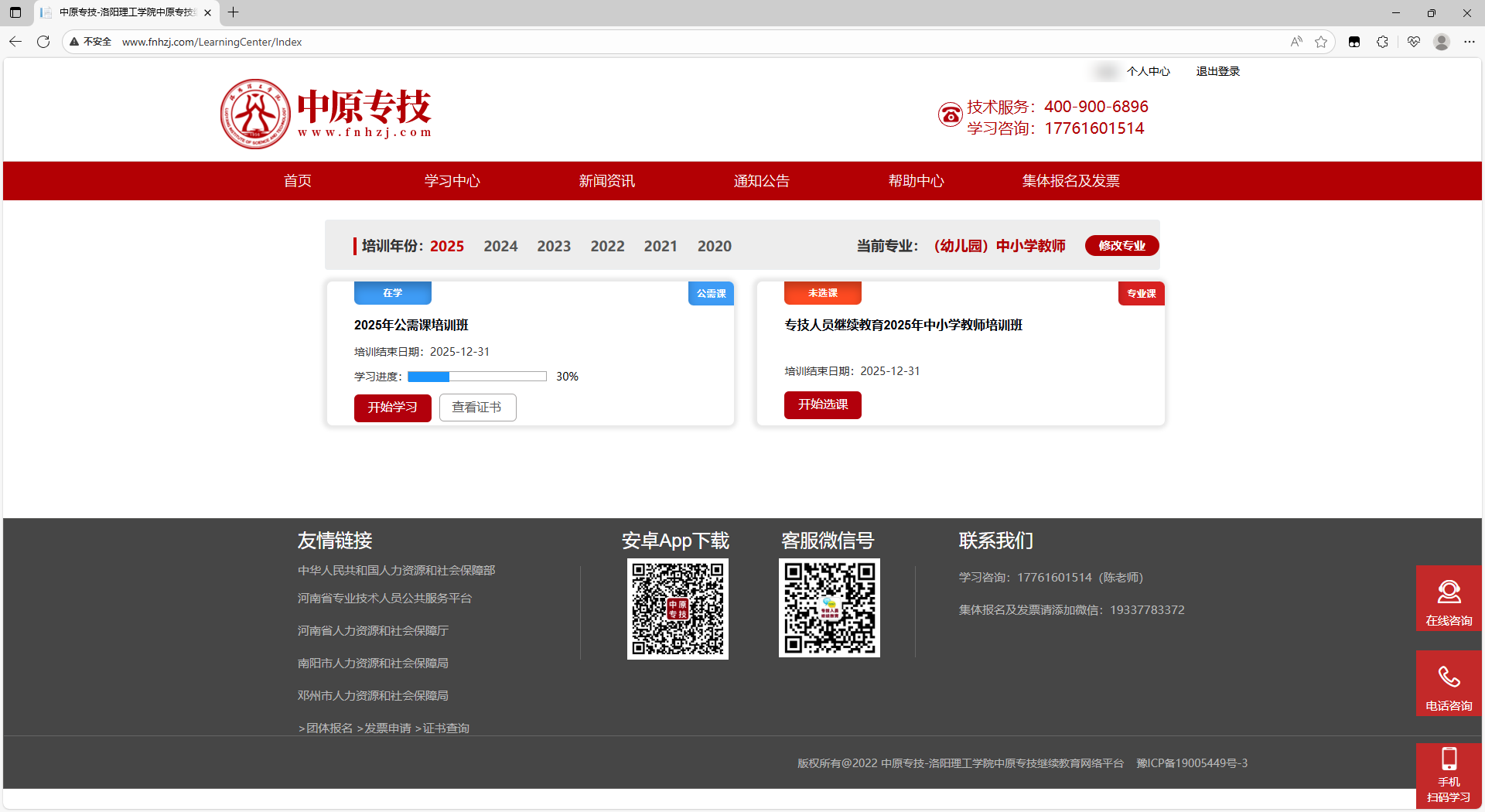Open 邓州市人力资源和社会保障局 link
This screenshot has height=812, width=1485.
tap(373, 695)
